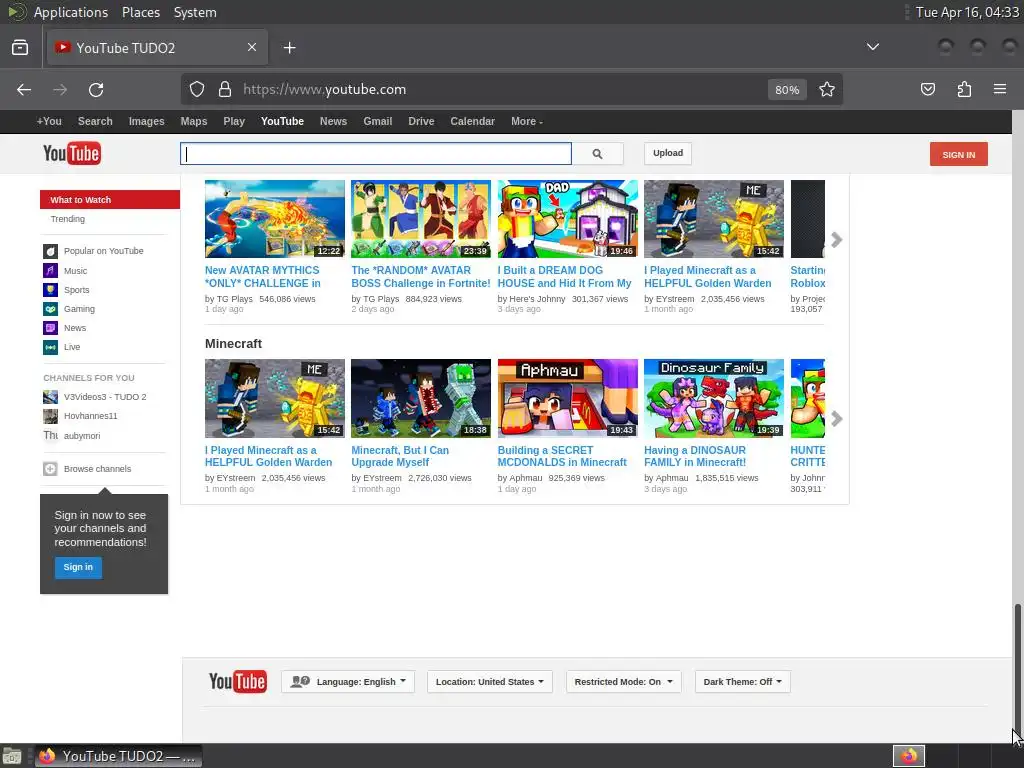
Task: Click next arrow on first video row
Action: click(x=837, y=240)
